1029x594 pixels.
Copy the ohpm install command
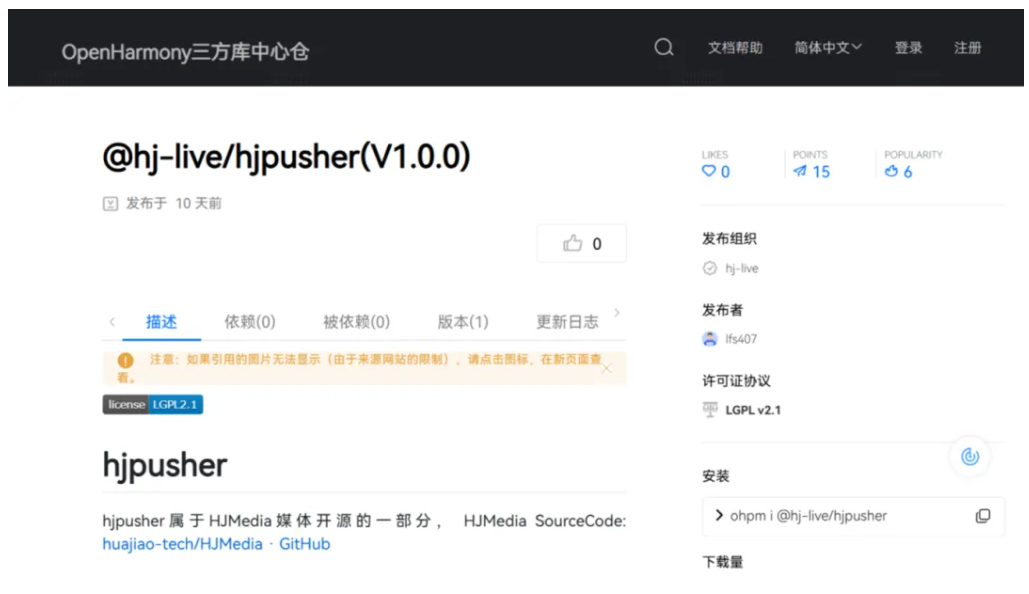(982, 516)
